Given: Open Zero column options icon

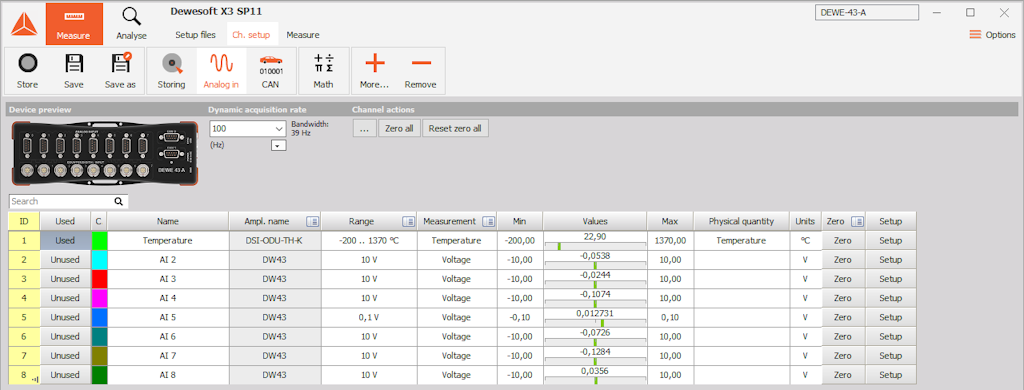Looking at the screenshot, I should point(857,221).
